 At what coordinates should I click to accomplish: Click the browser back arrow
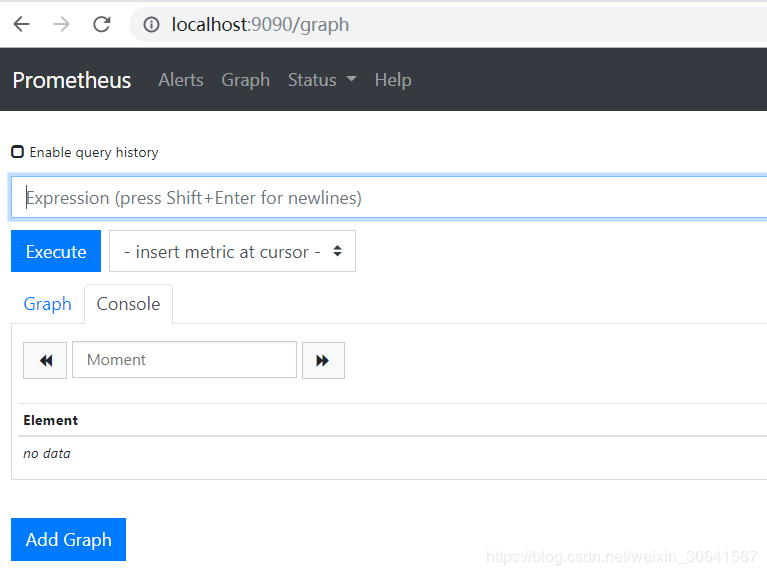point(21,24)
